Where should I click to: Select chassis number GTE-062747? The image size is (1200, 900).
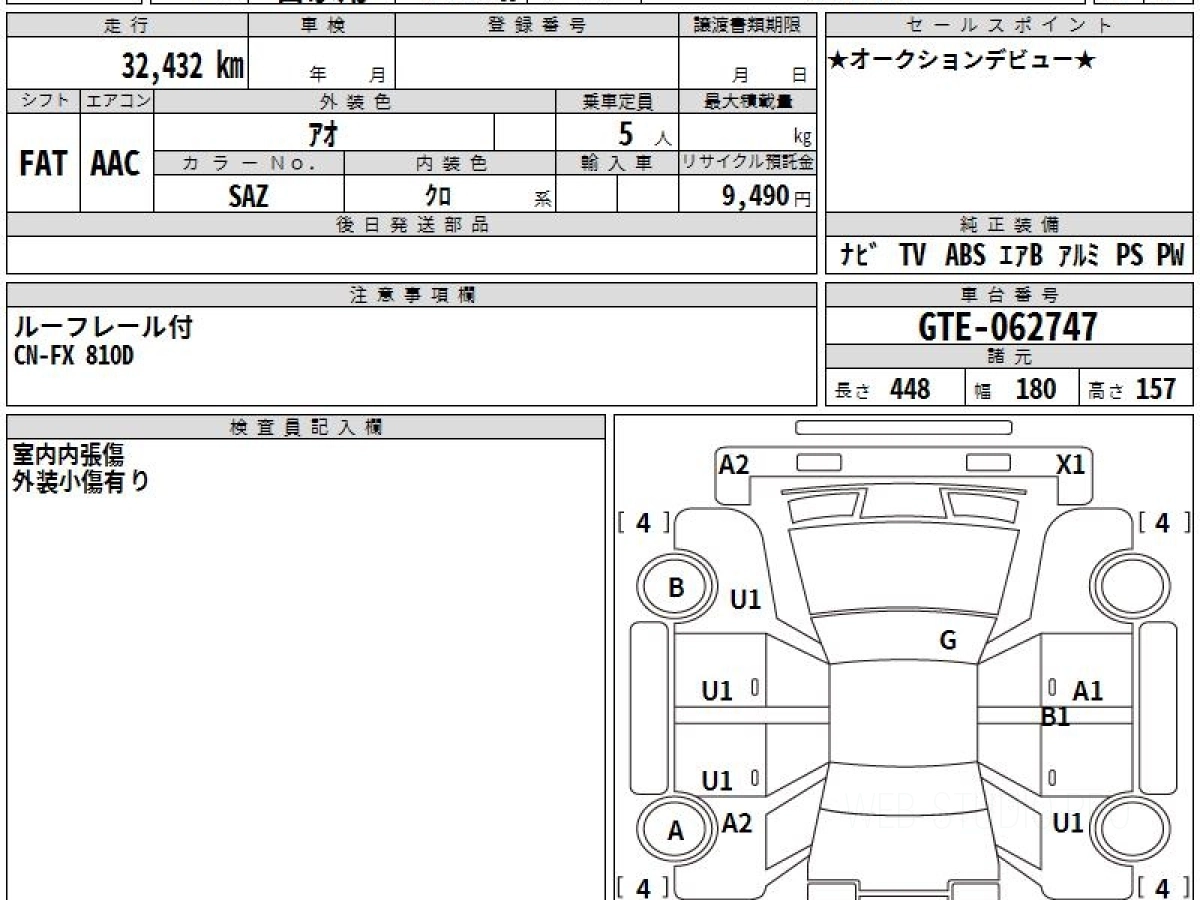pyautogui.click(x=1008, y=326)
